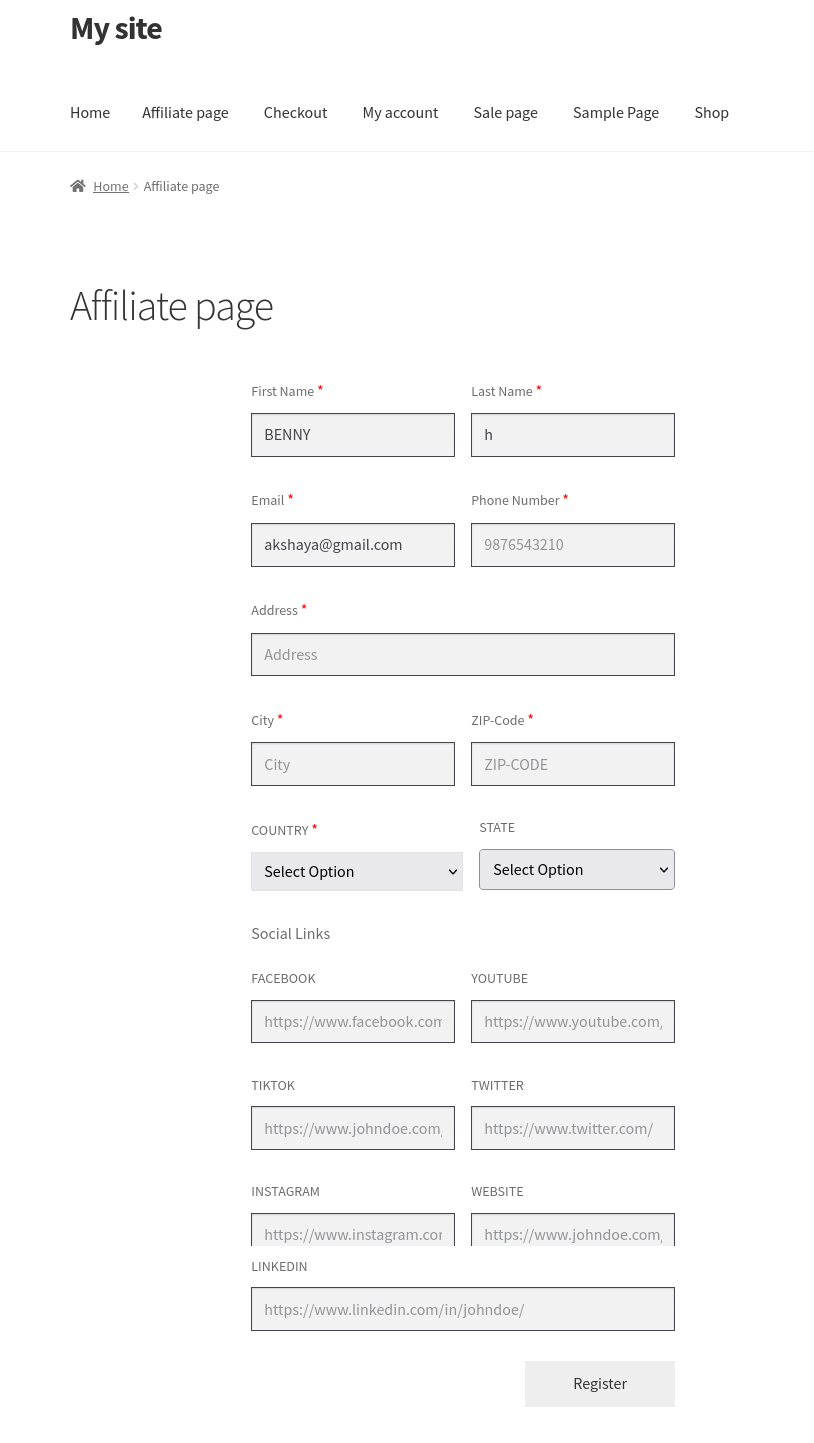The width and height of the screenshot is (814, 1443).
Task: Click the Twitter link field
Action: tap(572, 1128)
